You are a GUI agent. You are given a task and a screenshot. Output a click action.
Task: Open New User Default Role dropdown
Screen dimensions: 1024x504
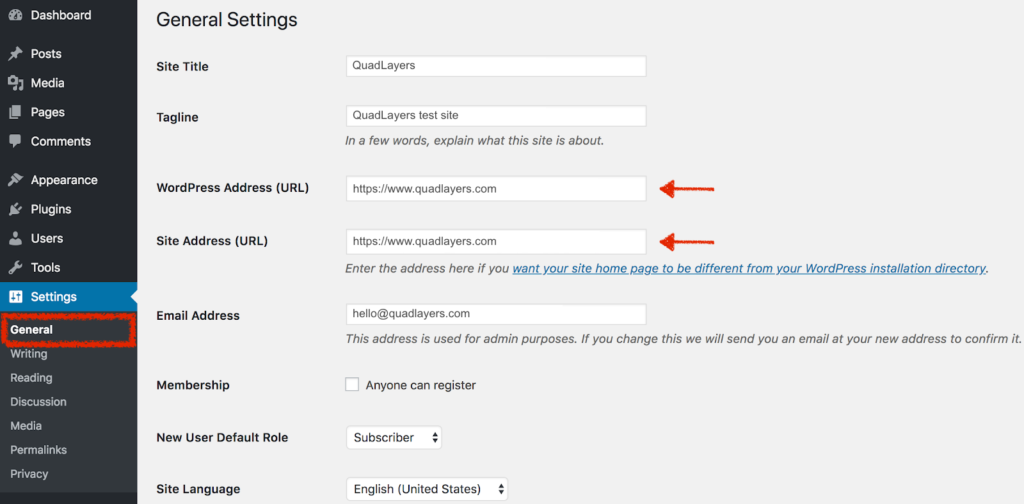(394, 437)
